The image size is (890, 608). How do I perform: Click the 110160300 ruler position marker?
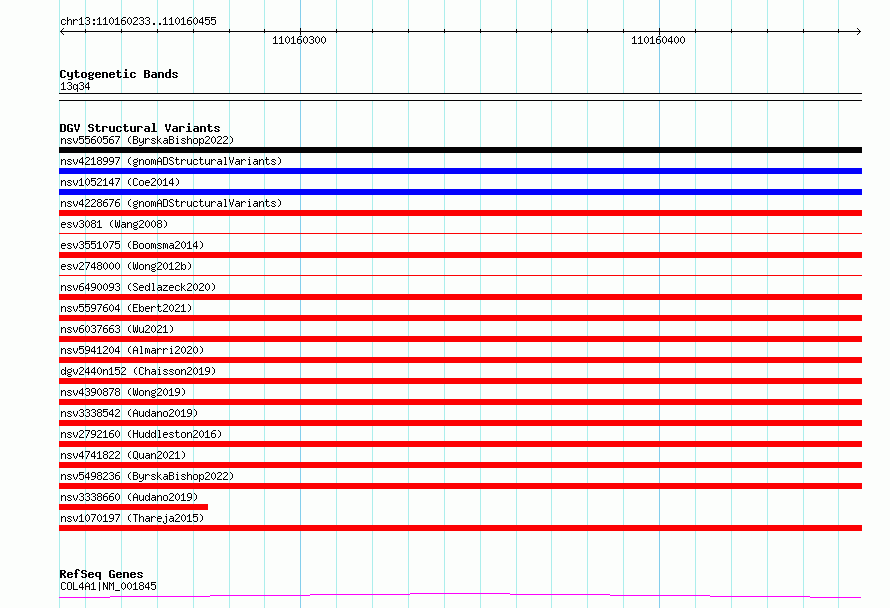[x=299, y=40]
